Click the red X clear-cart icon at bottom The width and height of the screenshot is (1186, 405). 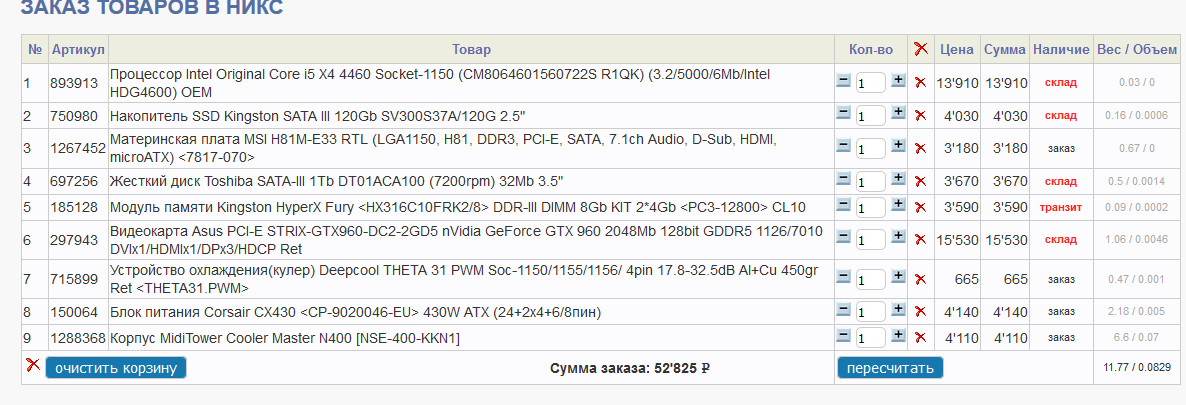click(33, 366)
